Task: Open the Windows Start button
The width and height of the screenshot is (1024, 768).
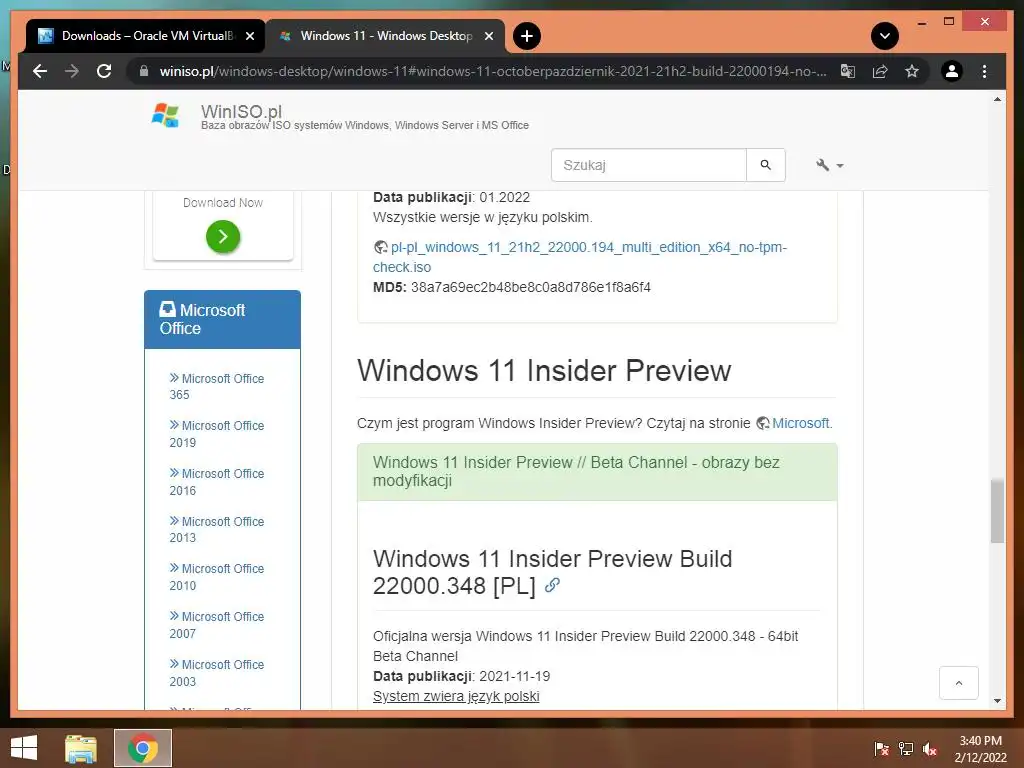Action: pos(24,748)
